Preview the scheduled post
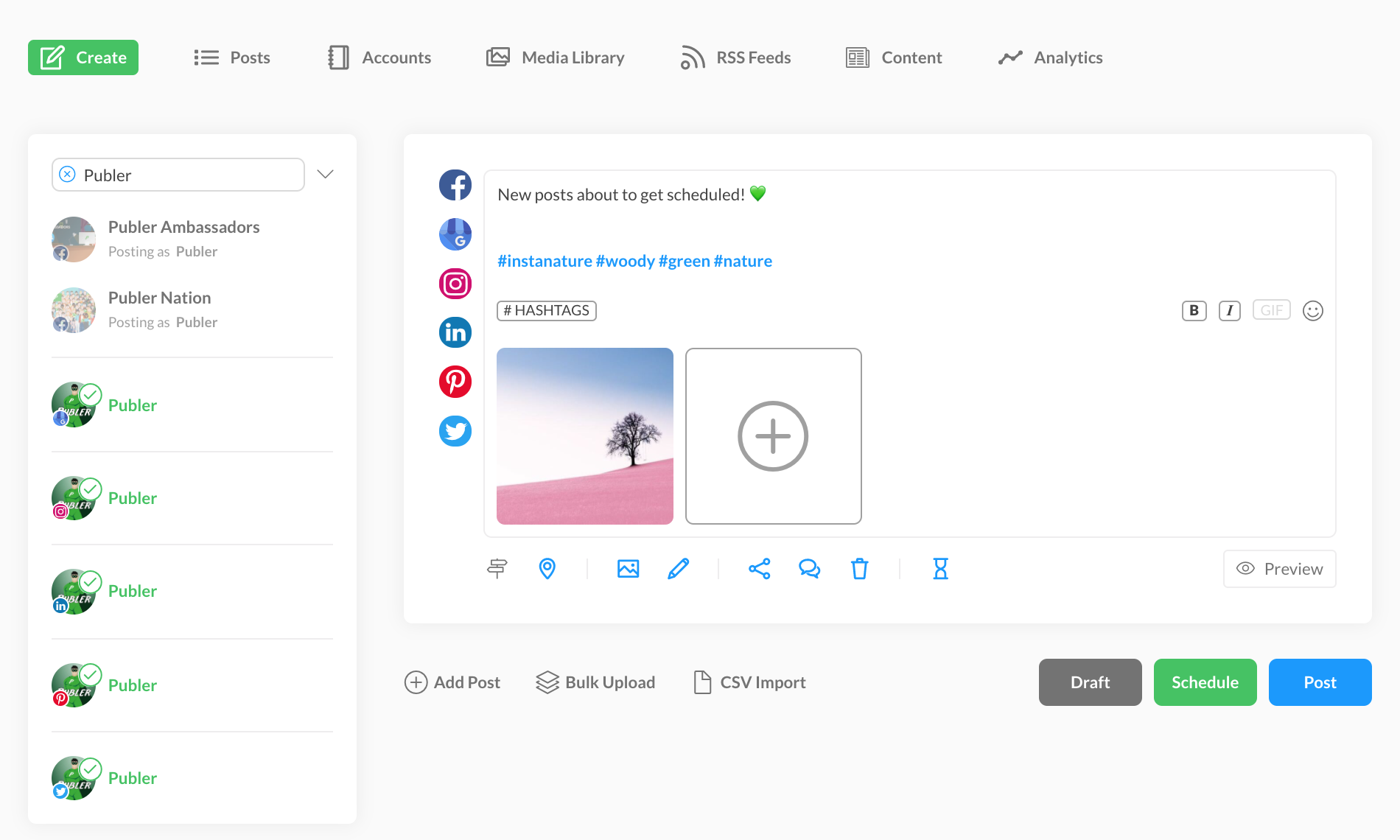Screen dimensions: 1400x840 (1279, 568)
